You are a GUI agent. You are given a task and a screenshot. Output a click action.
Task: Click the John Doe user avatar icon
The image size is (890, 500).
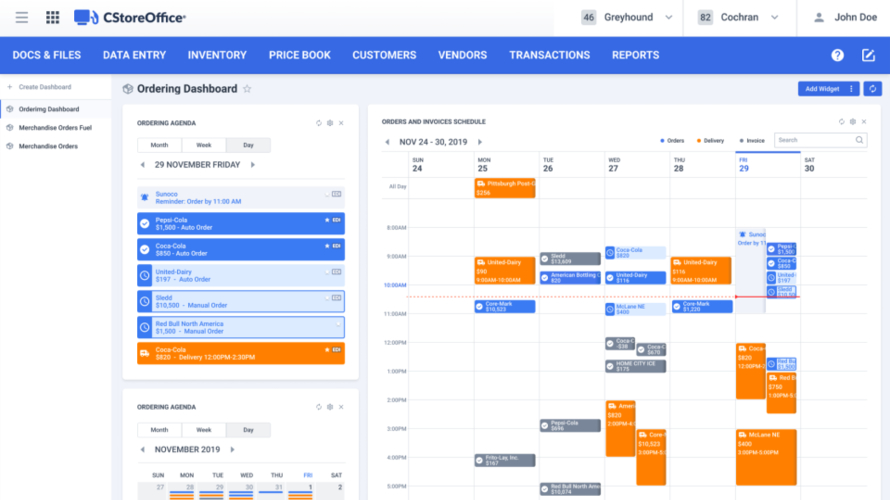point(818,18)
